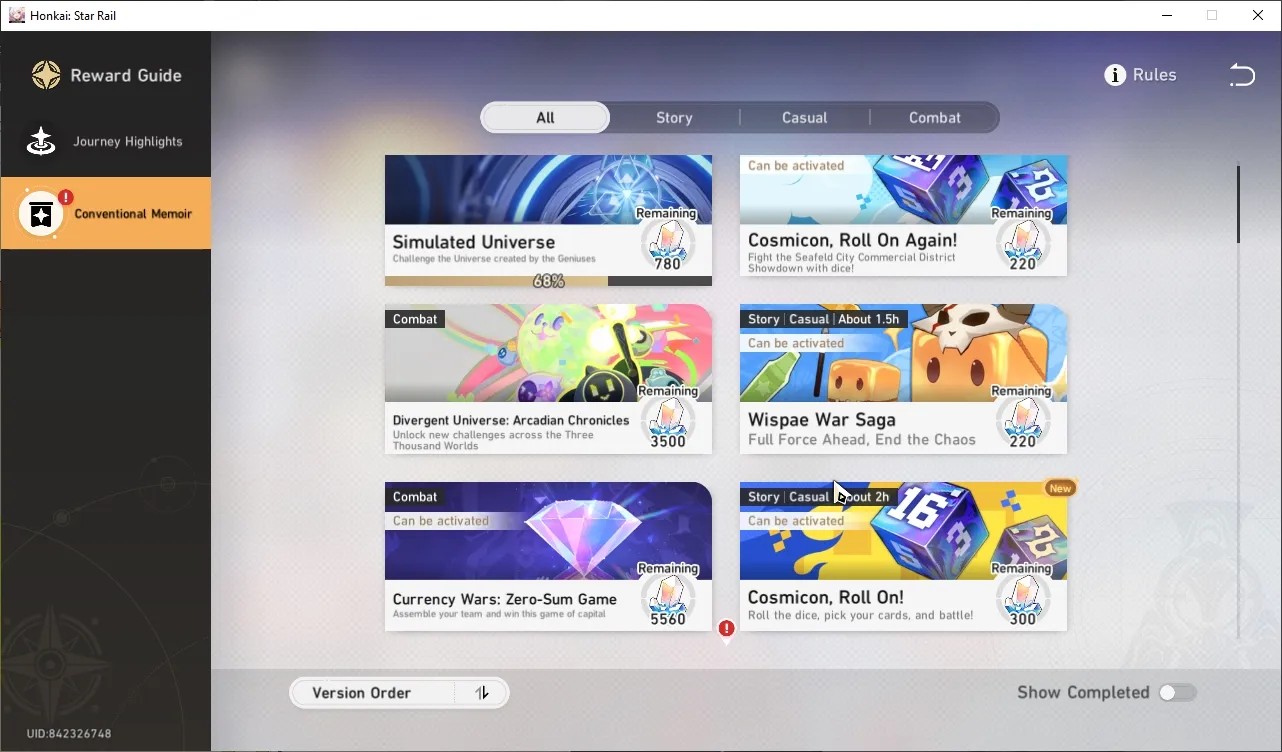Click the Simulated Universe 68% progress bar
Viewport: 1282px width, 752px height.
tap(548, 281)
